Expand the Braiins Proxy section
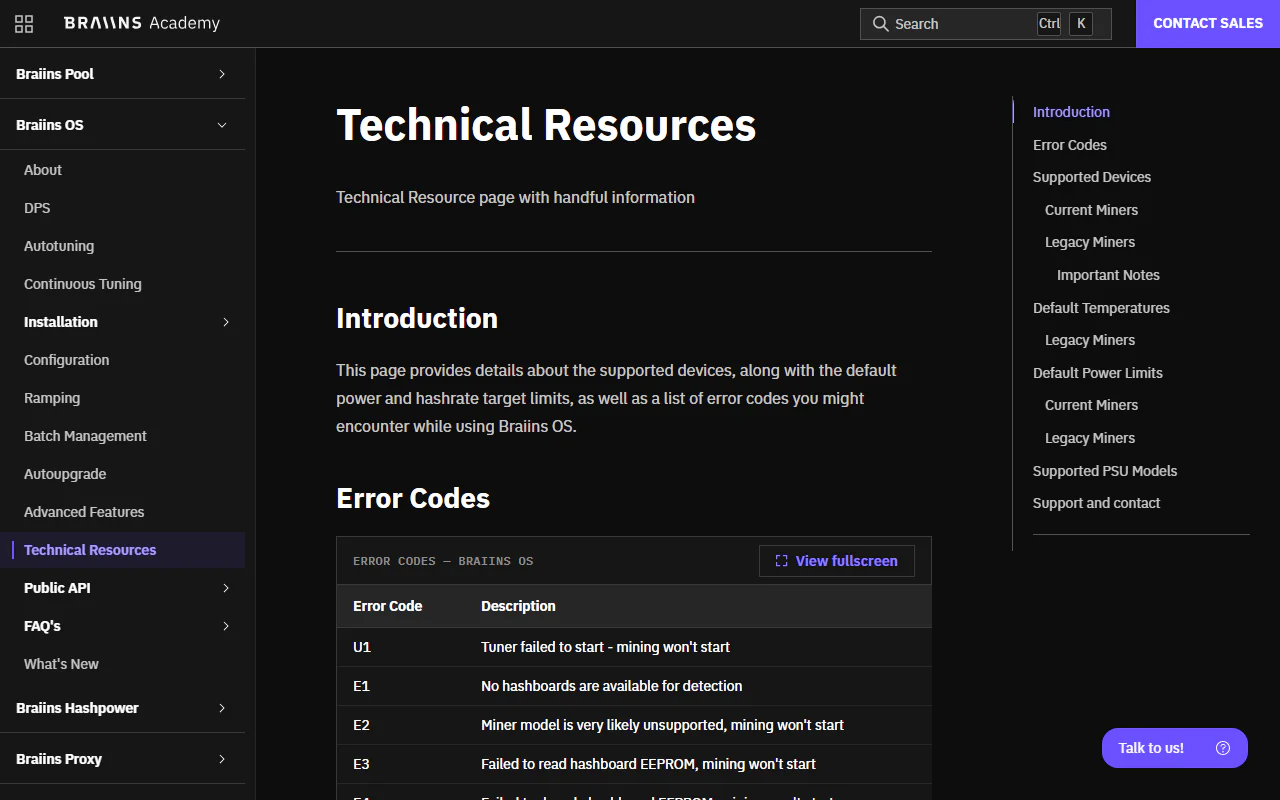 122,759
